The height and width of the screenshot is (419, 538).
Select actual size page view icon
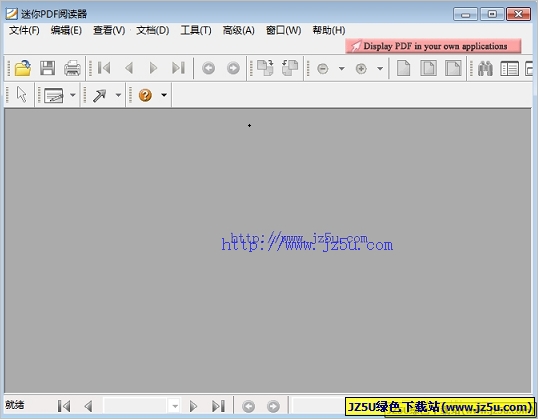coord(404,68)
